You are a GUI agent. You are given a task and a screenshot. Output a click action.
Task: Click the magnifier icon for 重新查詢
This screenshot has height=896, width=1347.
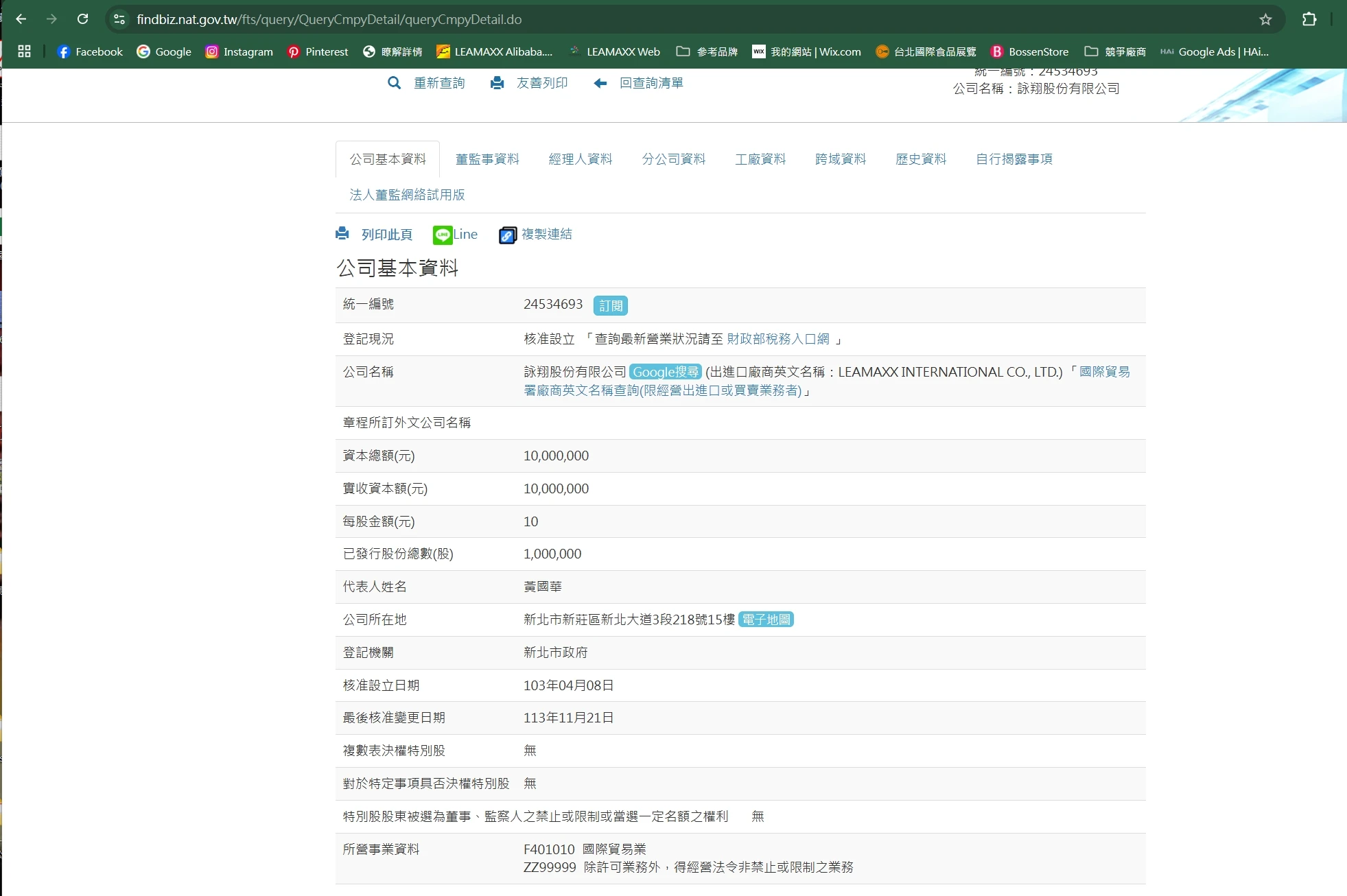tap(394, 83)
